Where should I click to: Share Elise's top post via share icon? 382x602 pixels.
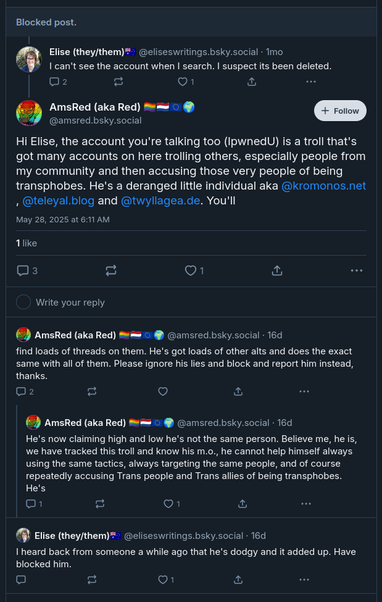pos(251,82)
